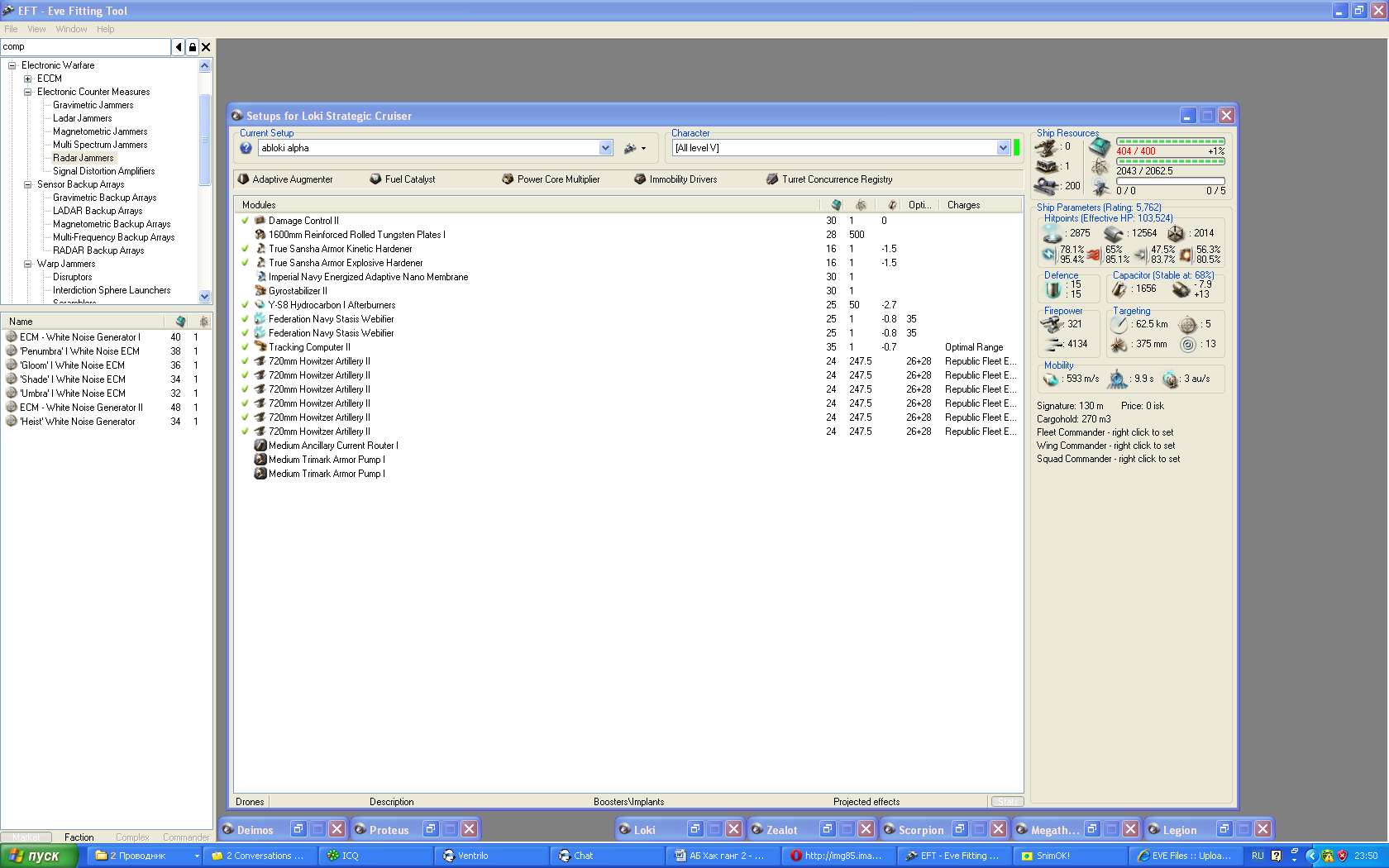Toggle the Damage Control II active checkmark
Screen dimensions: 1389x868
(x=245, y=221)
